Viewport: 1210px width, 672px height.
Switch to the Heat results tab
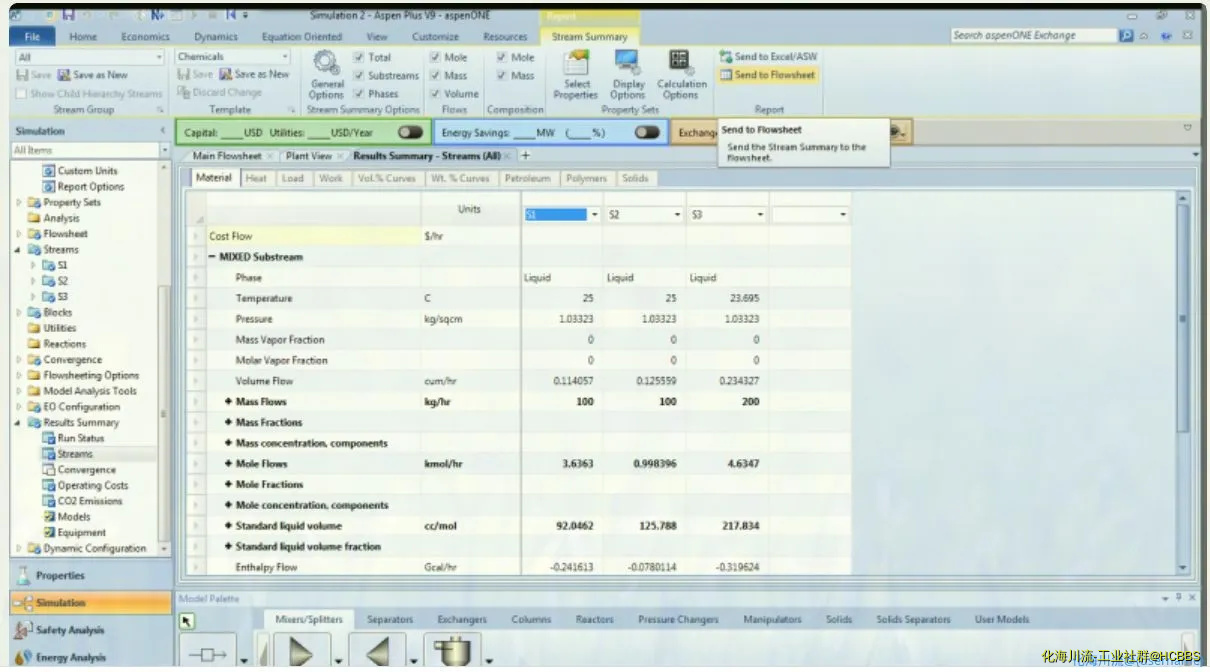(256, 178)
